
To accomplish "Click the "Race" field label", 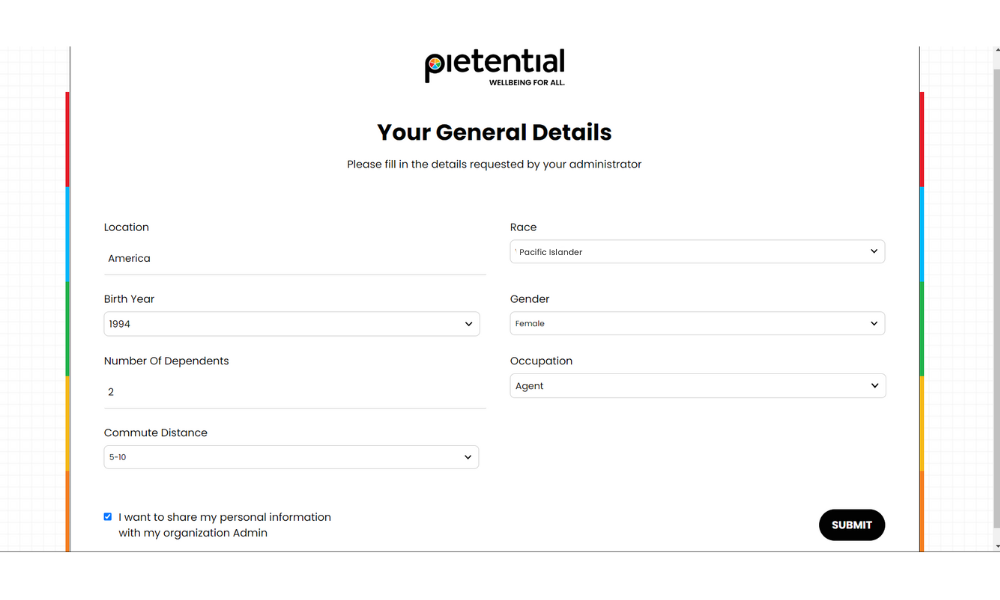I will [x=523, y=227].
